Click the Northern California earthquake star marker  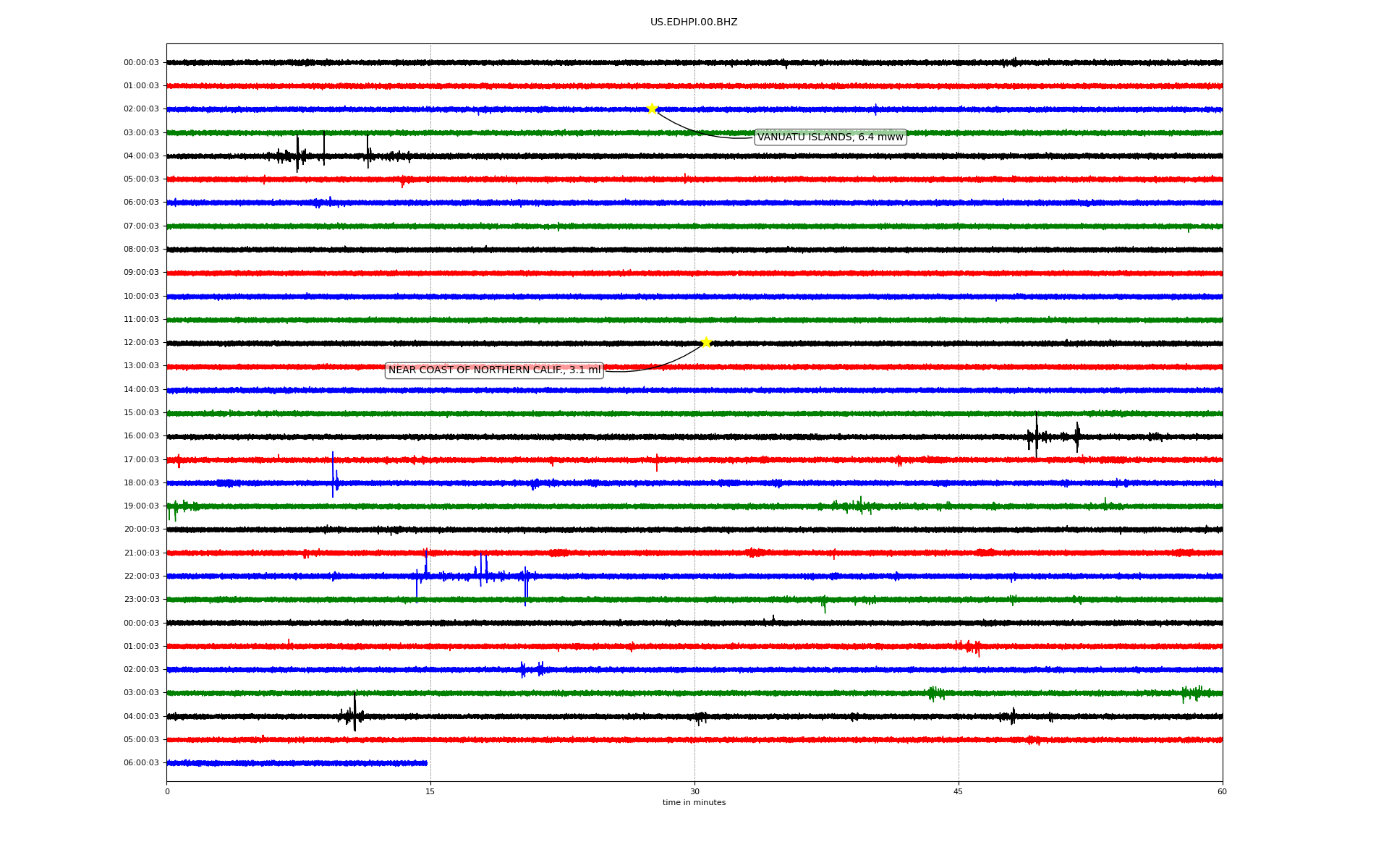[706, 342]
